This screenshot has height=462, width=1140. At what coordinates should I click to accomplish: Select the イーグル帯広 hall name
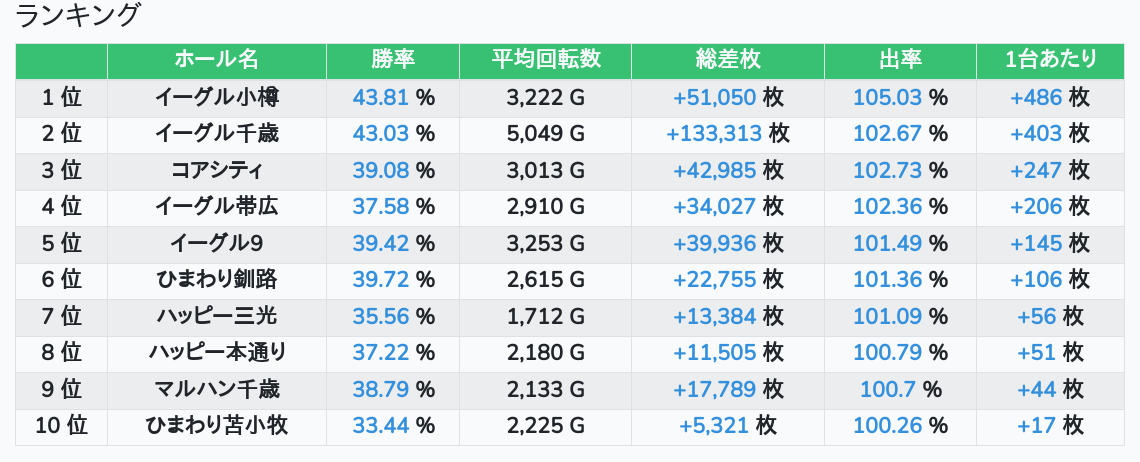pos(217,207)
